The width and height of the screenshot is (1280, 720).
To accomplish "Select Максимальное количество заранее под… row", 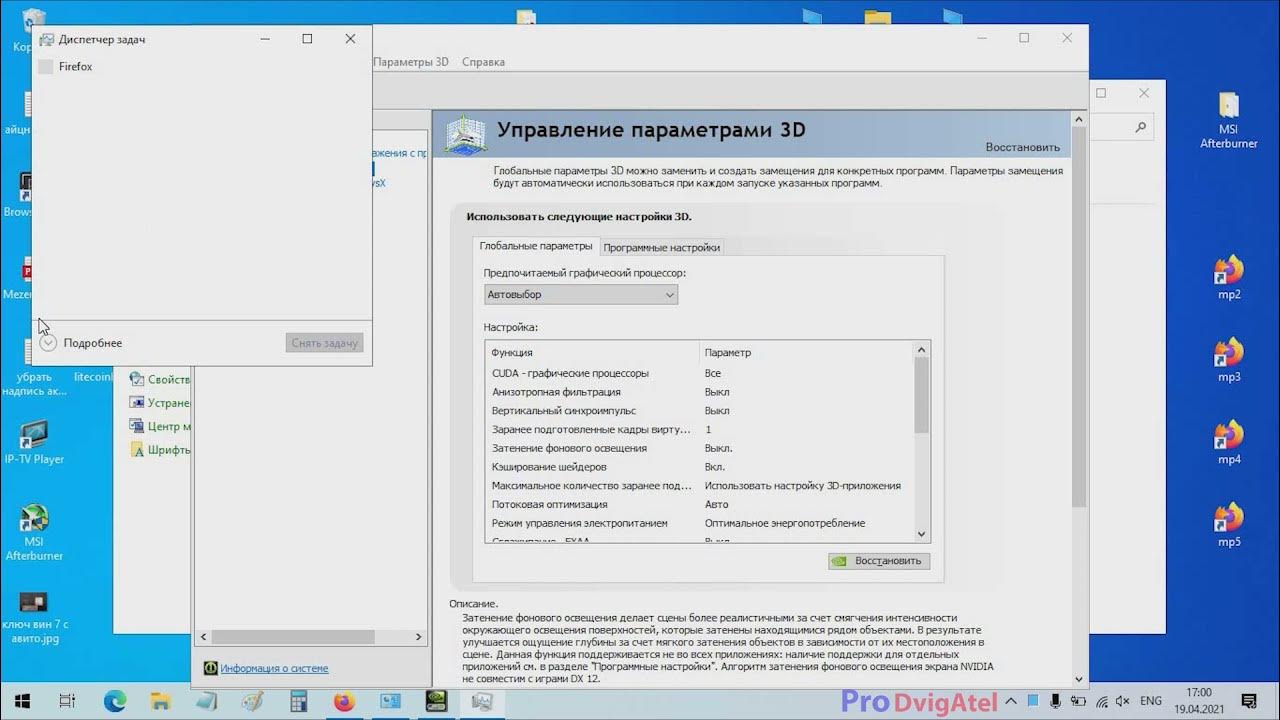I will point(699,486).
